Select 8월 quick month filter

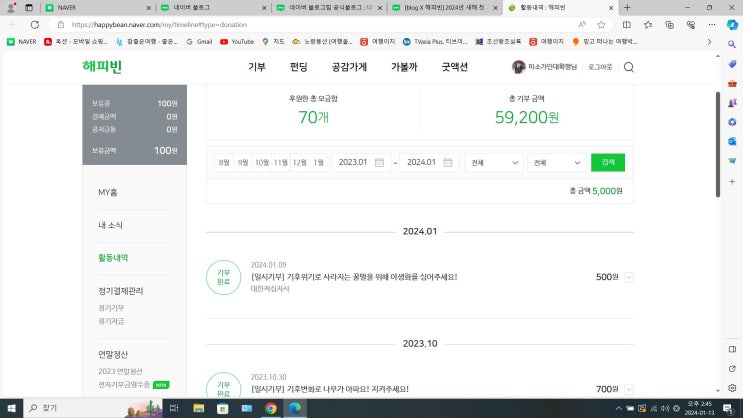pyautogui.click(x=224, y=163)
